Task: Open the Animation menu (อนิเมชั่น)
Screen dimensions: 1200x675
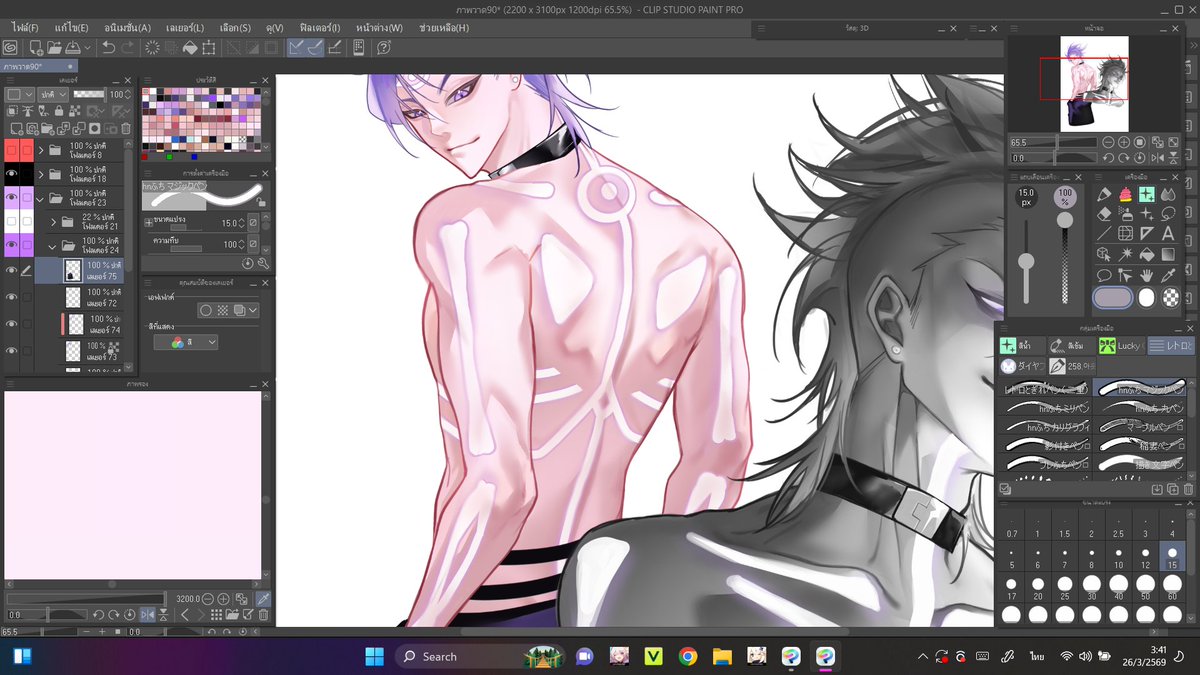Action: click(128, 28)
